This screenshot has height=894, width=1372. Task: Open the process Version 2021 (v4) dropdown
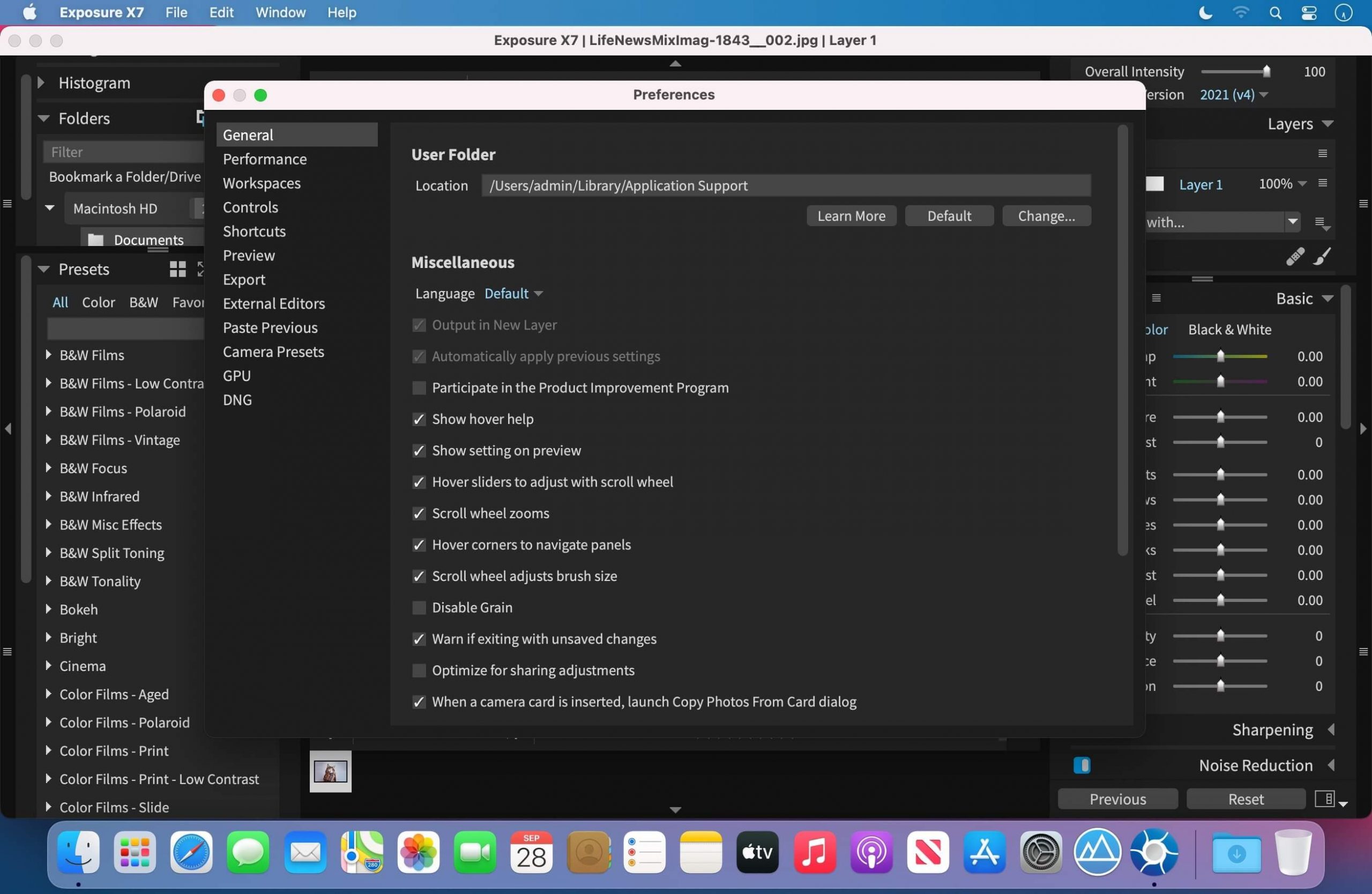click(1233, 94)
